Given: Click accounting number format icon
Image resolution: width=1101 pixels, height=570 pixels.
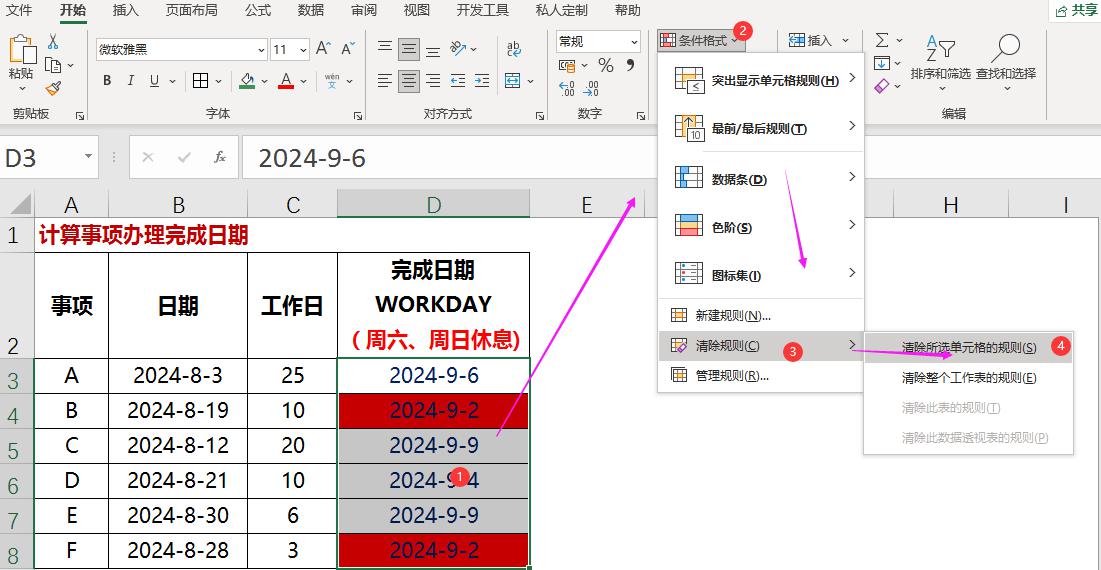Looking at the screenshot, I should [568, 65].
